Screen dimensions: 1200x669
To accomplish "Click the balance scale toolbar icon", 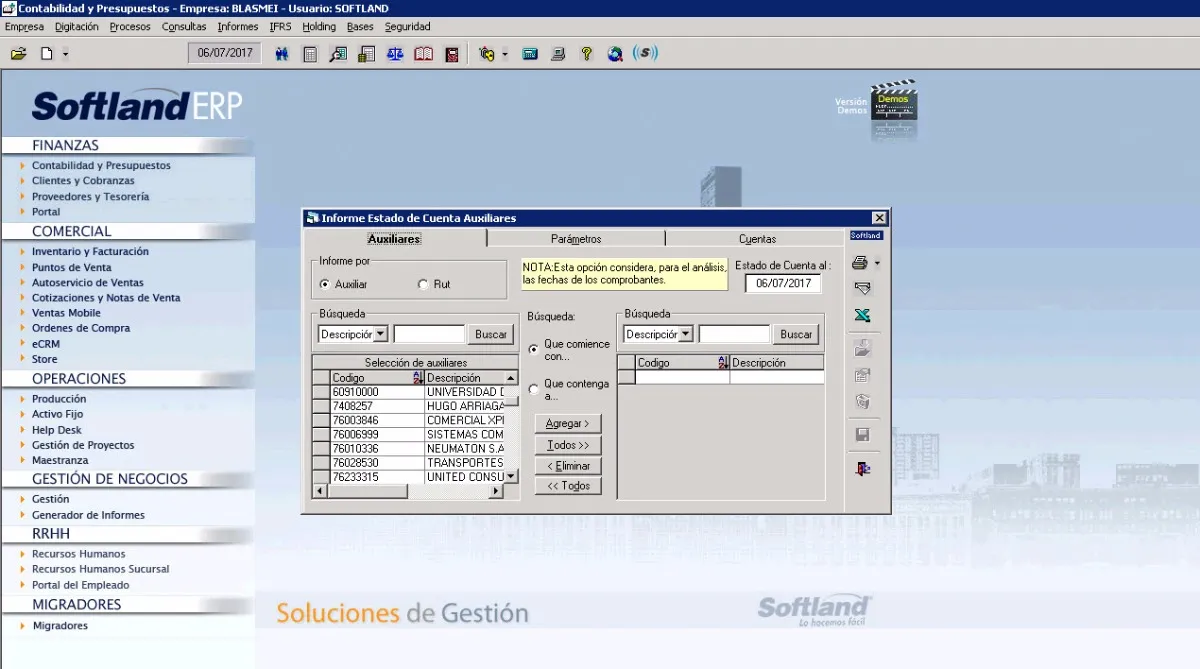I will [x=395, y=53].
